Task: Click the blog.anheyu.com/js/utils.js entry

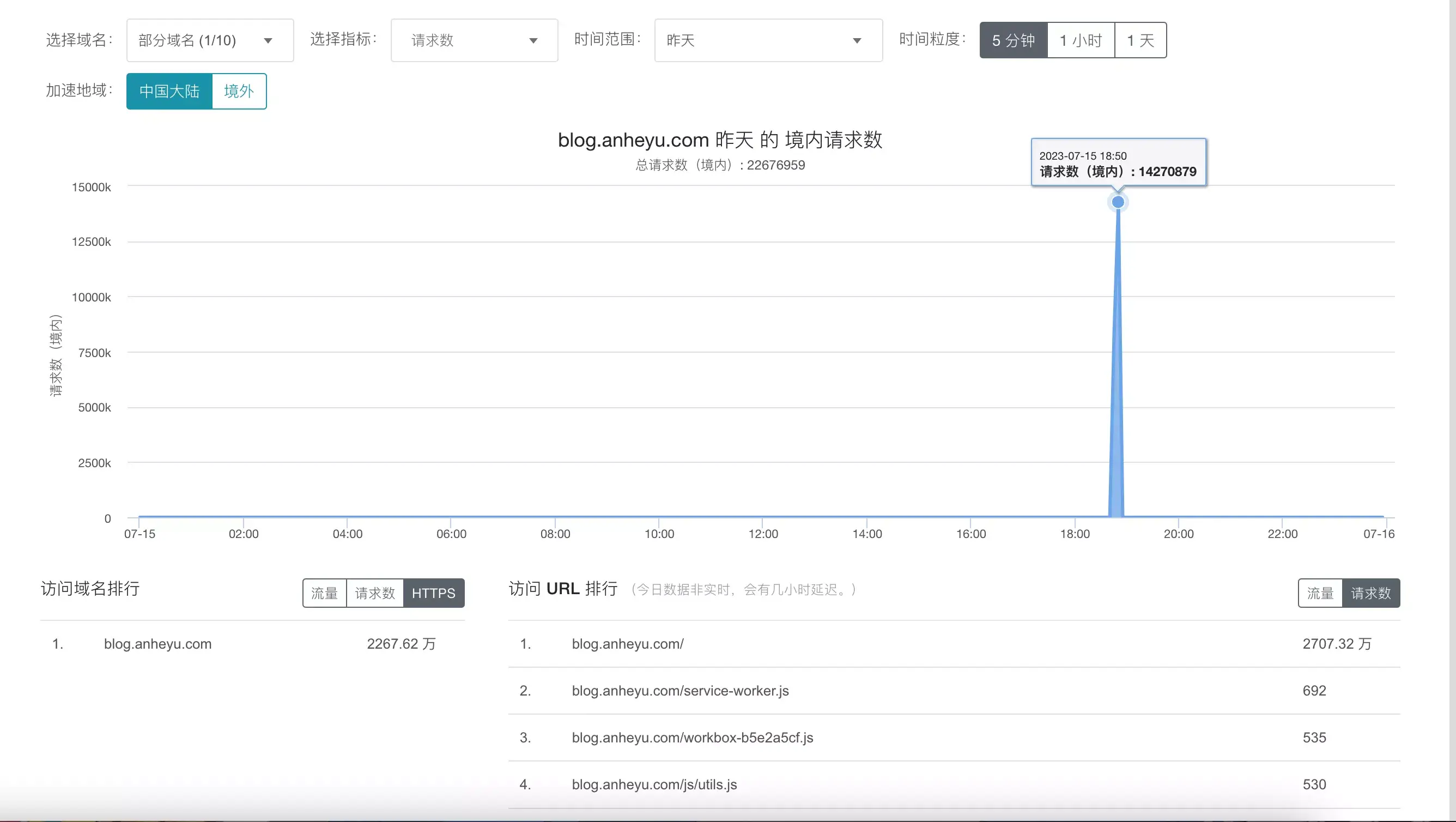Action: pos(654,784)
